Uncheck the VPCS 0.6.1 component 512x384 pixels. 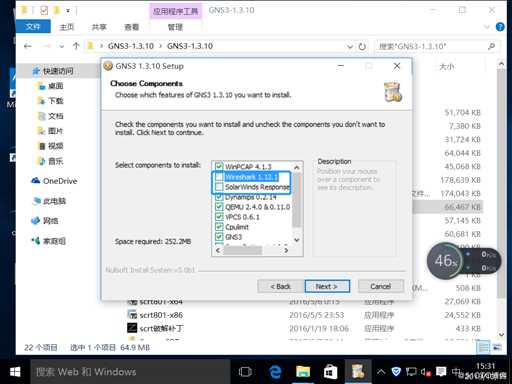(x=219, y=217)
